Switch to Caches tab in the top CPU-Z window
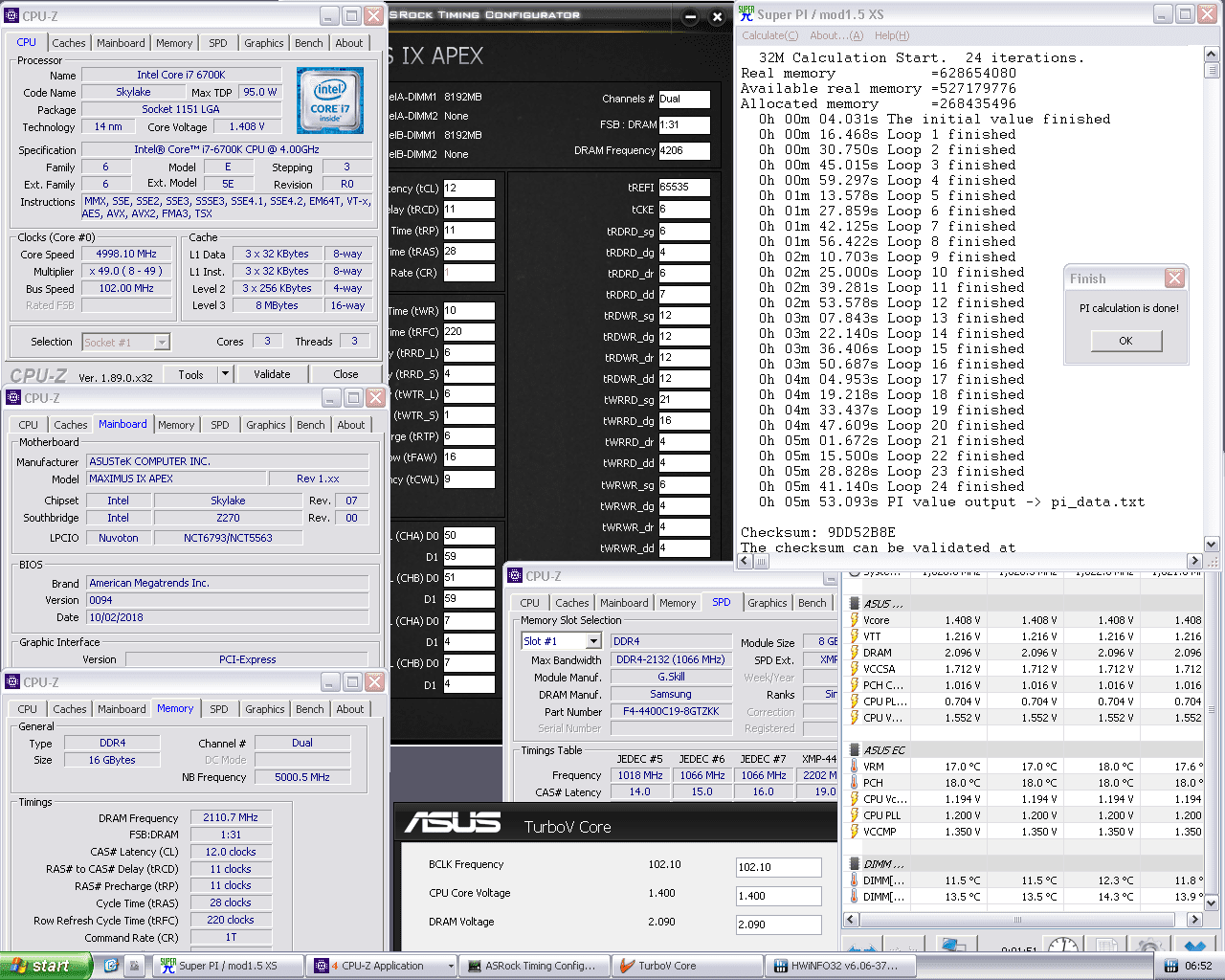The height and width of the screenshot is (980, 1225). (69, 43)
